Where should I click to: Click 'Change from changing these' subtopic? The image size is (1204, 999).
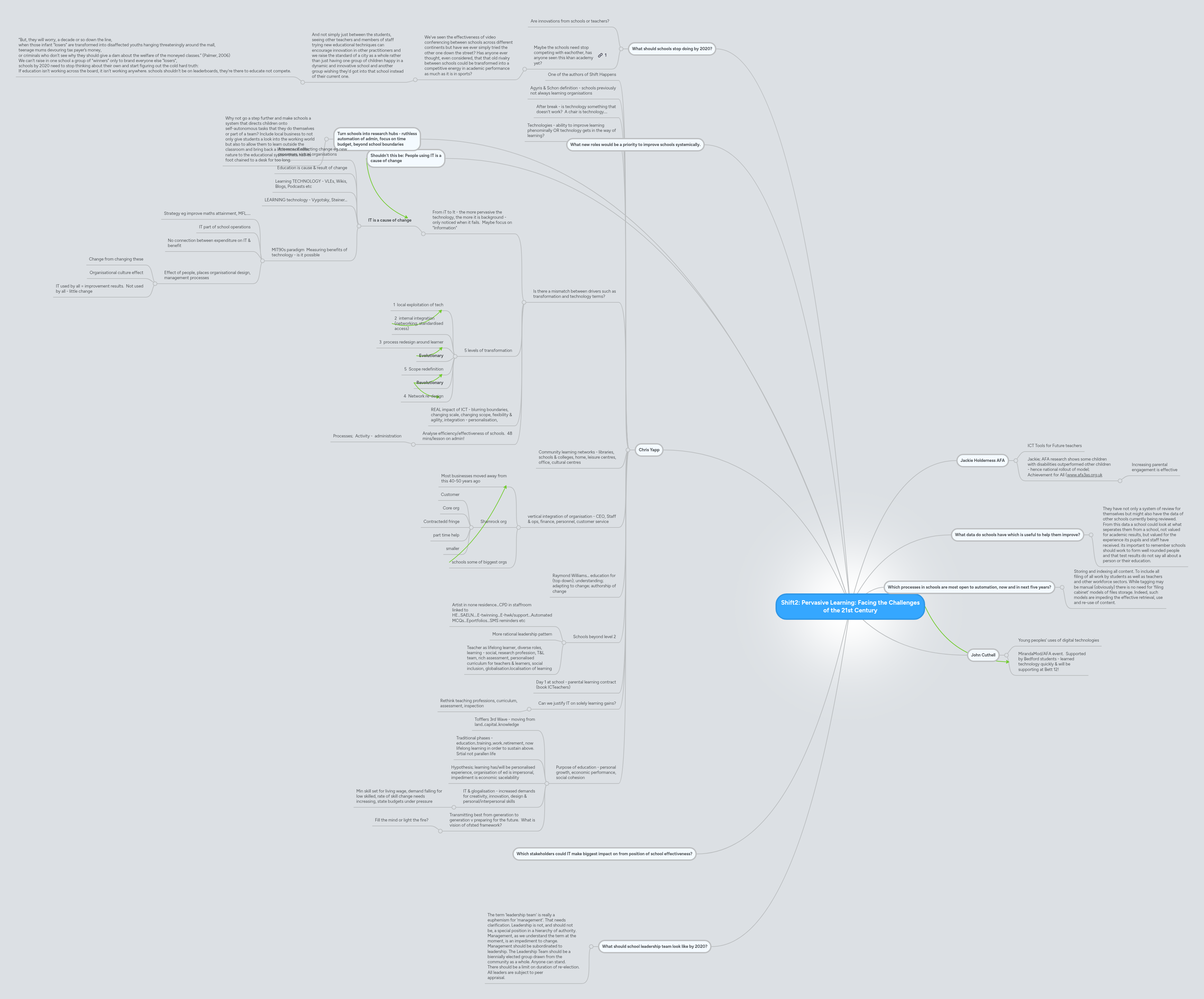116,259
